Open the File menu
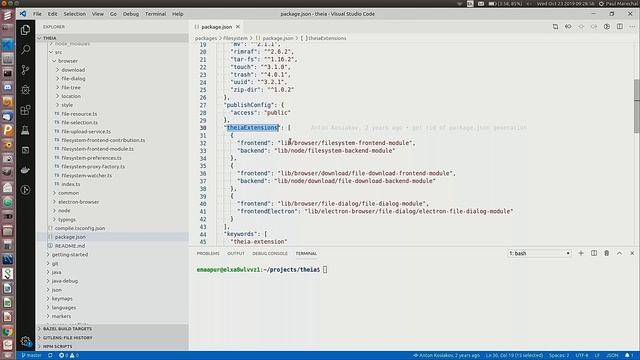The image size is (640, 360). [x=37, y=14]
